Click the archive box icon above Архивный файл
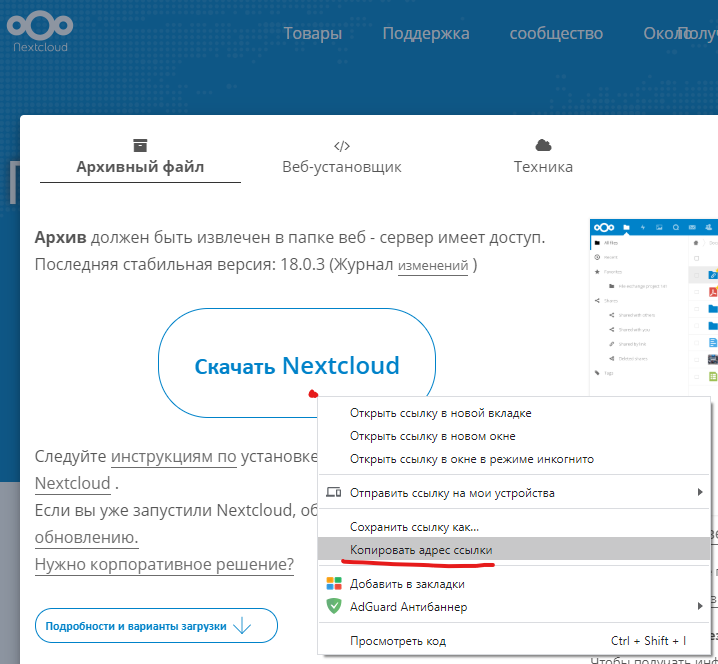This screenshot has width=718, height=664. tap(140, 145)
